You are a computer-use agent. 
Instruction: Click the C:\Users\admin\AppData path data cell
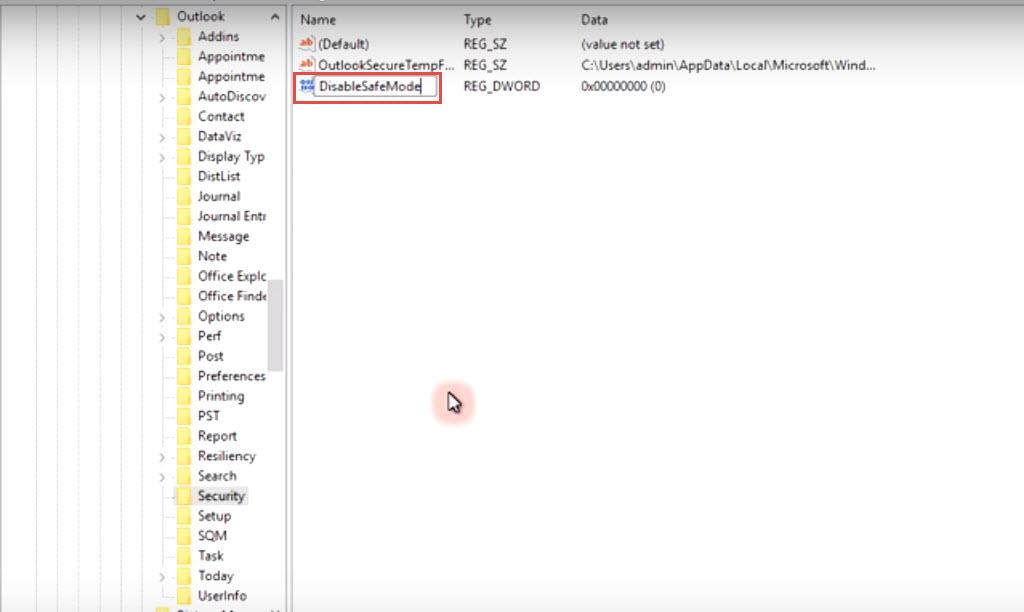point(728,65)
